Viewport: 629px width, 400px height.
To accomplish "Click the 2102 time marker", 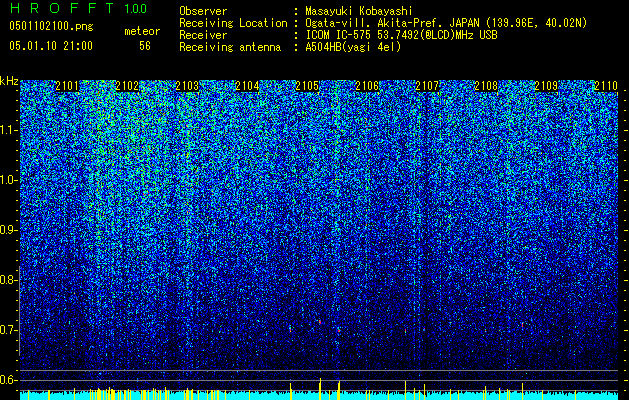I will coord(127,86).
